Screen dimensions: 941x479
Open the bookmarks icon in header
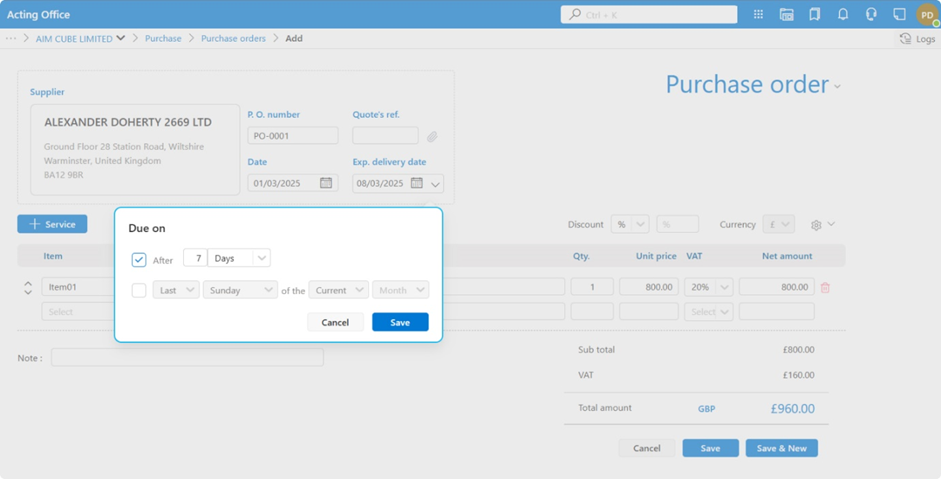pyautogui.click(x=815, y=15)
